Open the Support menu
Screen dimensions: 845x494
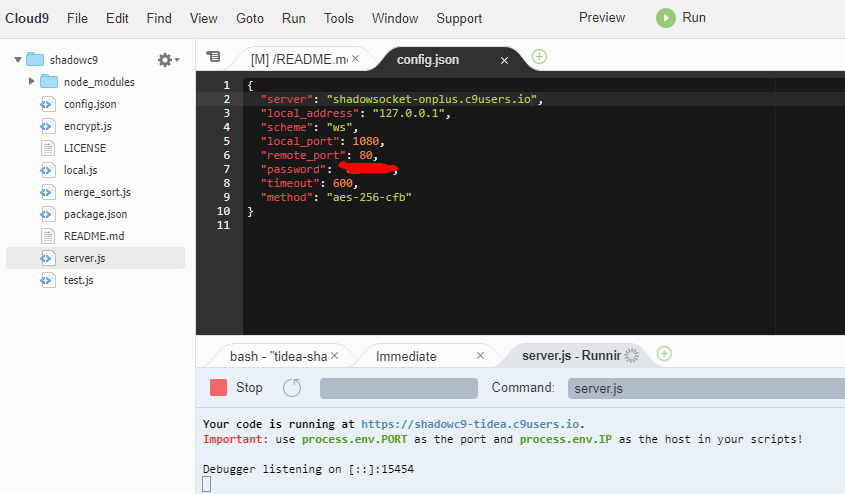click(459, 18)
